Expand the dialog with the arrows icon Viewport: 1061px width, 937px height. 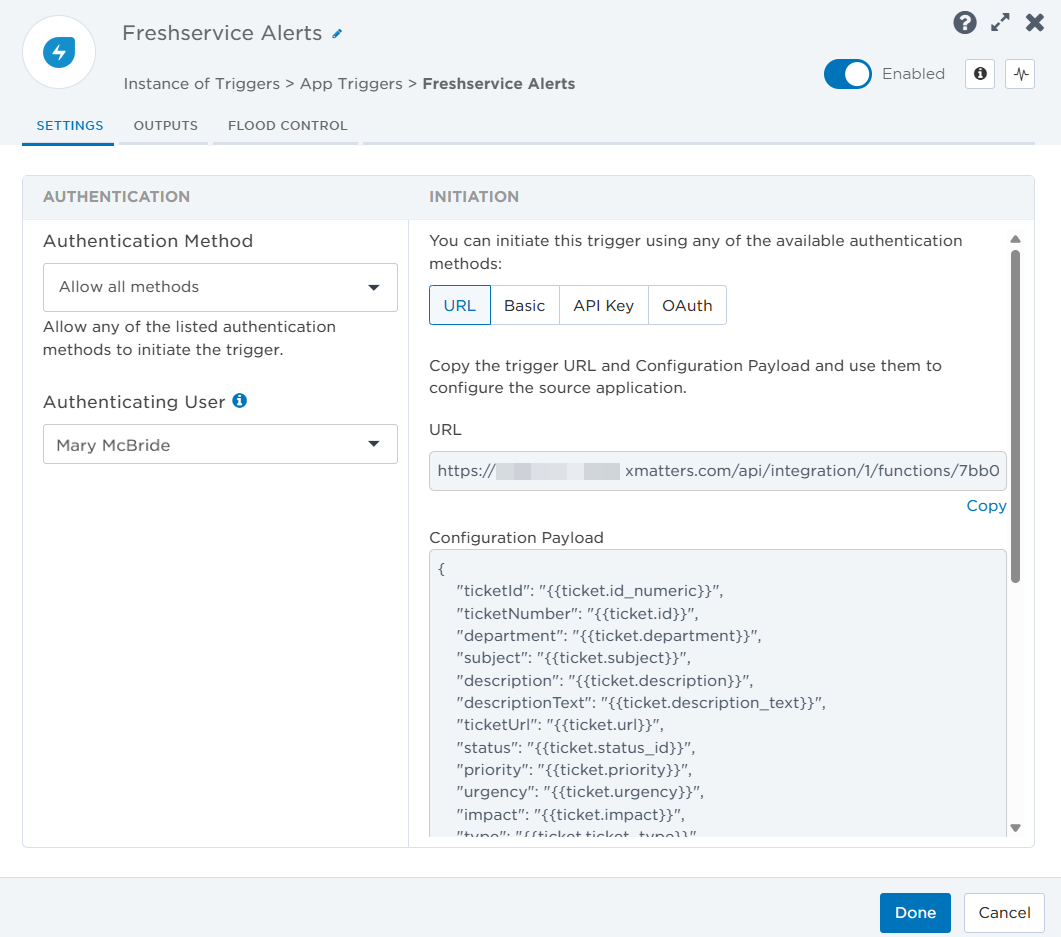(999, 23)
